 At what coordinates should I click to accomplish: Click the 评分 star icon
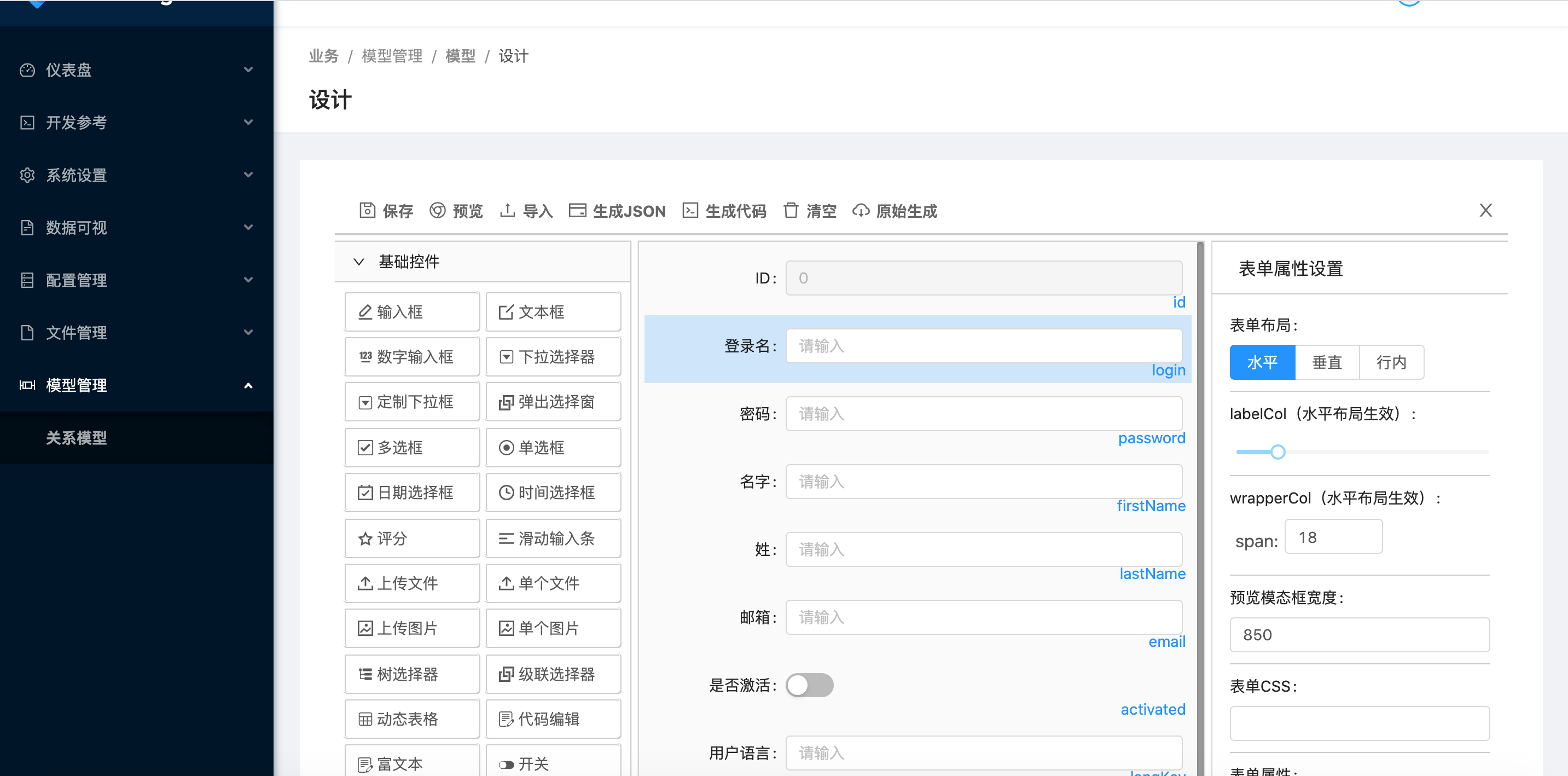[x=364, y=538]
